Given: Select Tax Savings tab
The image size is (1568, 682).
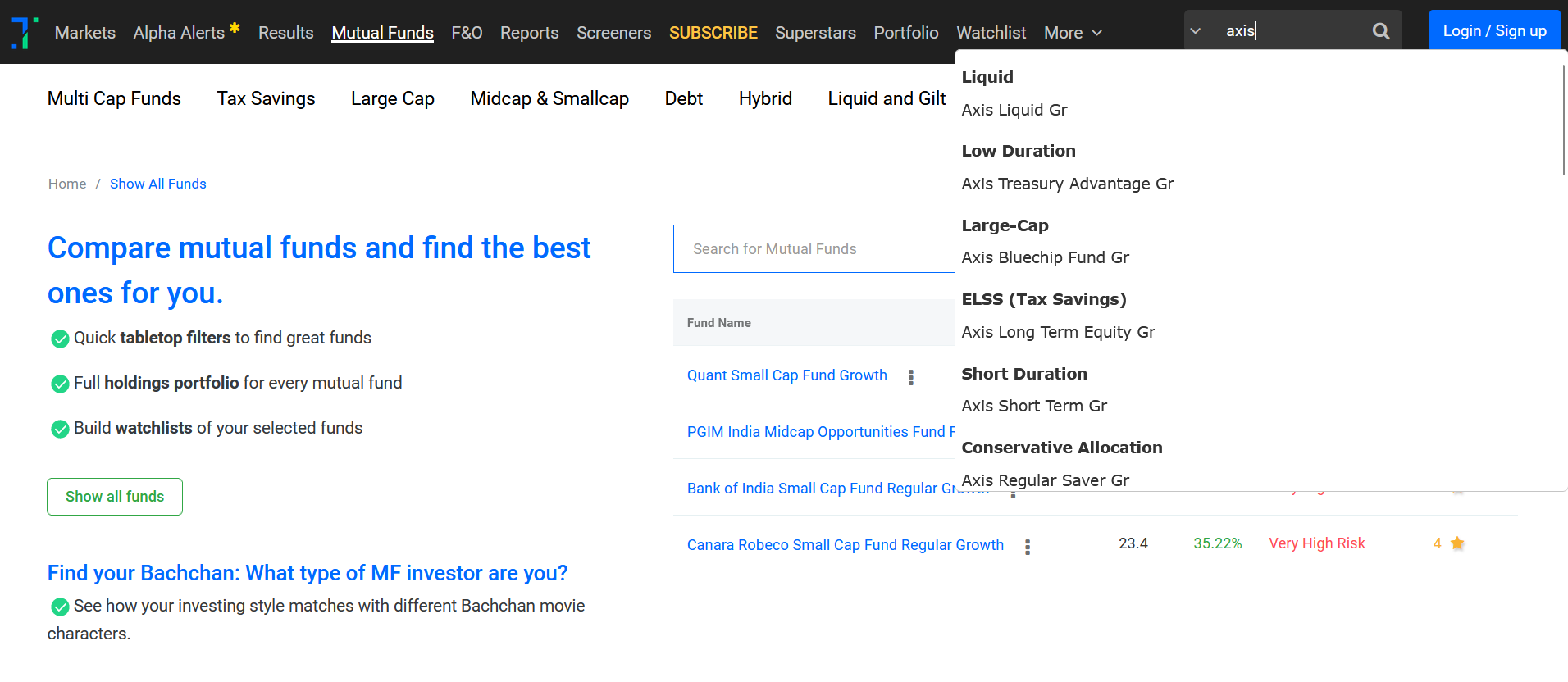Looking at the screenshot, I should [x=267, y=98].
